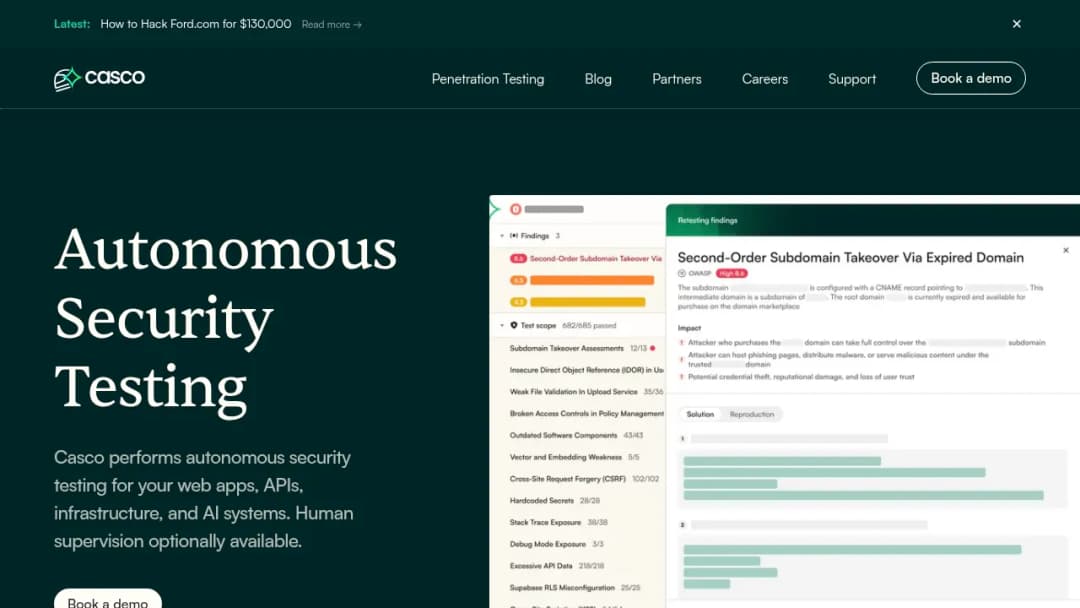The width and height of the screenshot is (1080, 608).
Task: Open the Penetration Testing menu item
Action: point(488,79)
